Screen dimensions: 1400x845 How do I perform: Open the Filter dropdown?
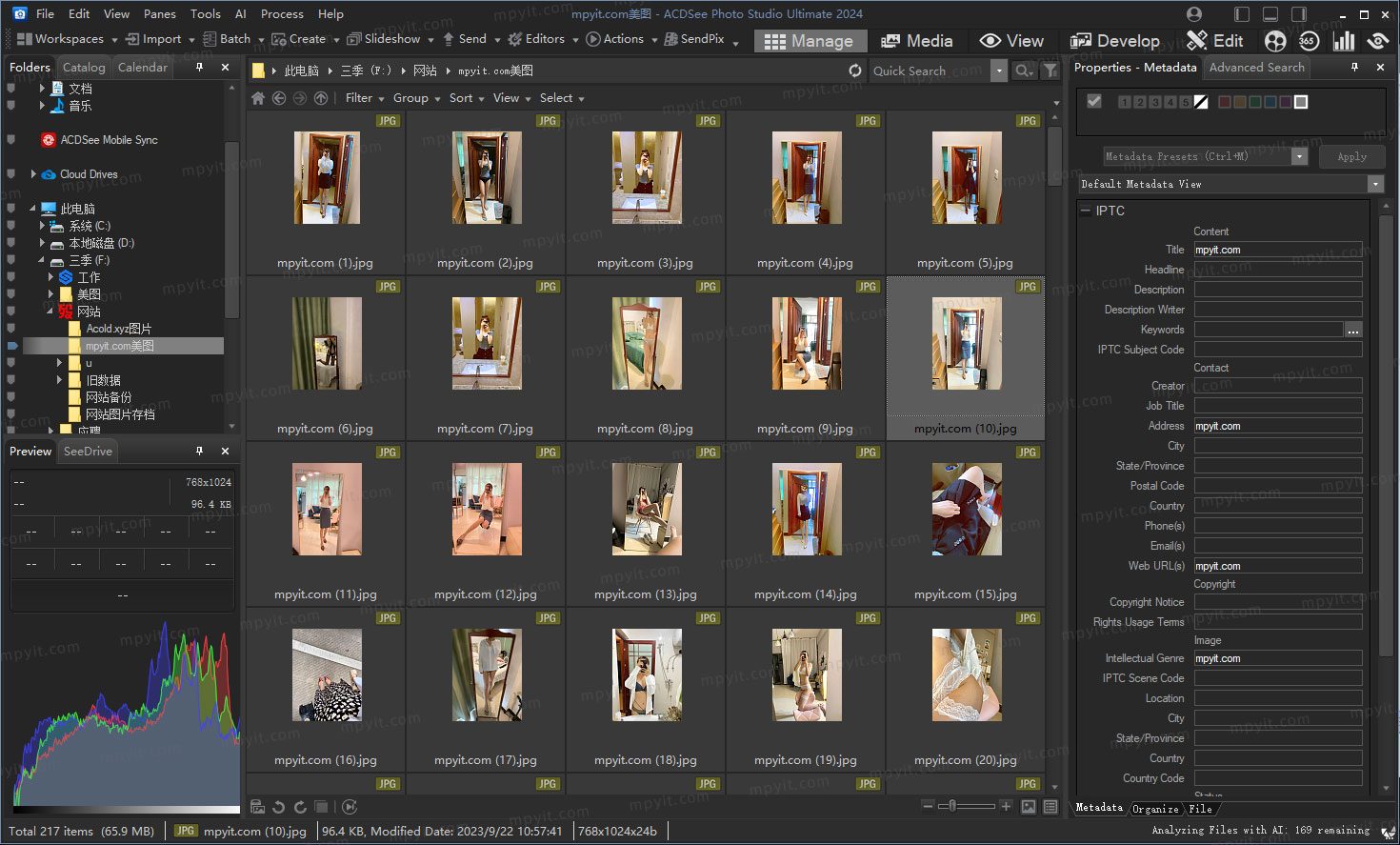pos(365,98)
